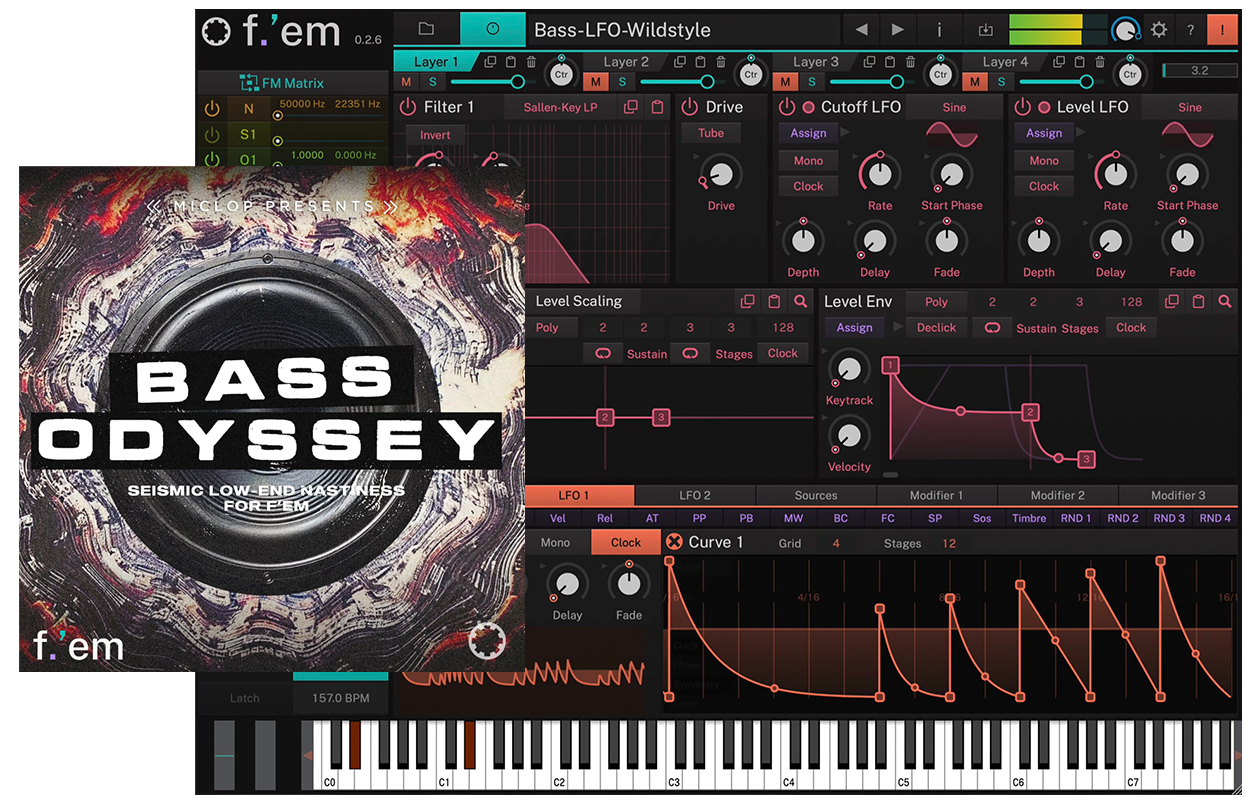The height and width of the screenshot is (800, 1251).
Task: Toggle the Level Env sustain loop icon
Action: 991,327
